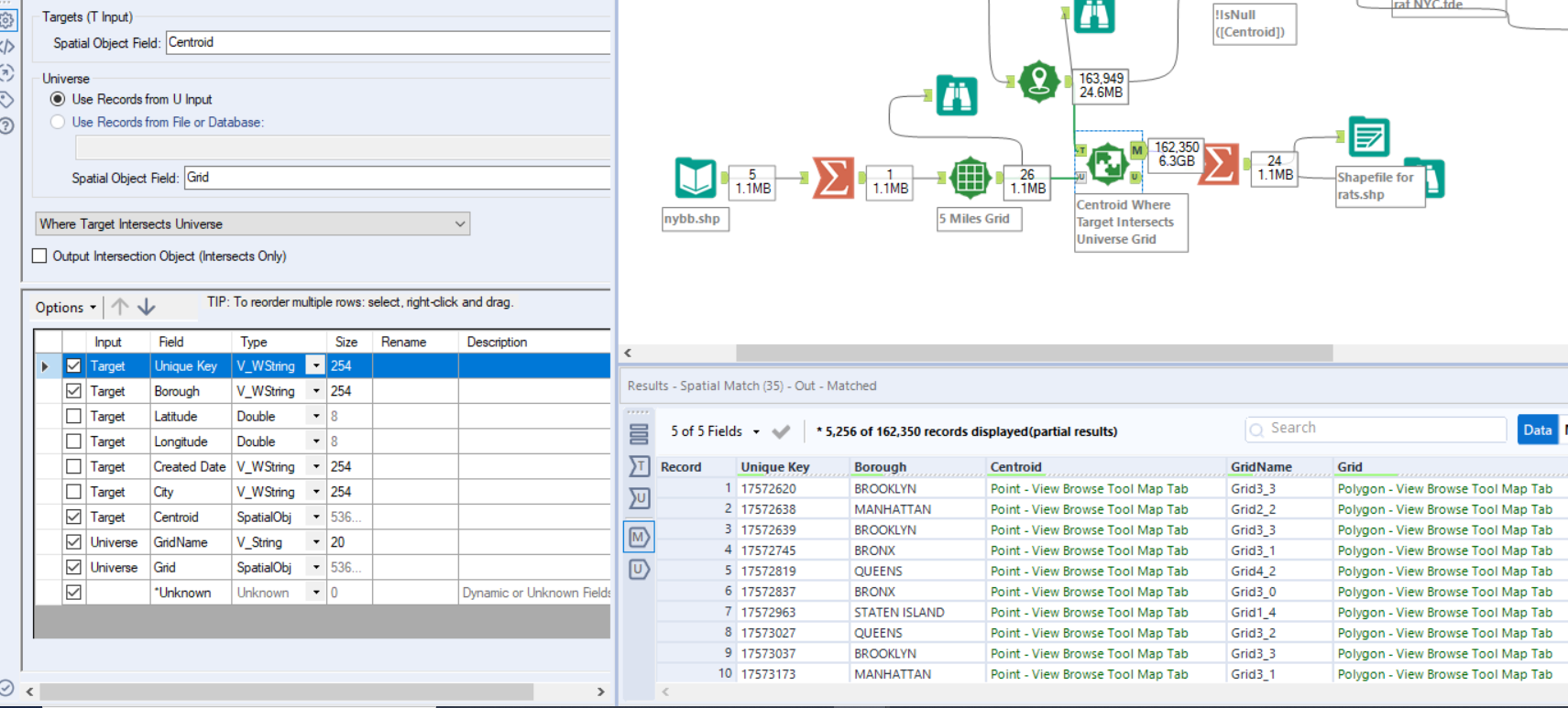Click the Data button in results
1568x708 pixels.
[x=1537, y=430]
